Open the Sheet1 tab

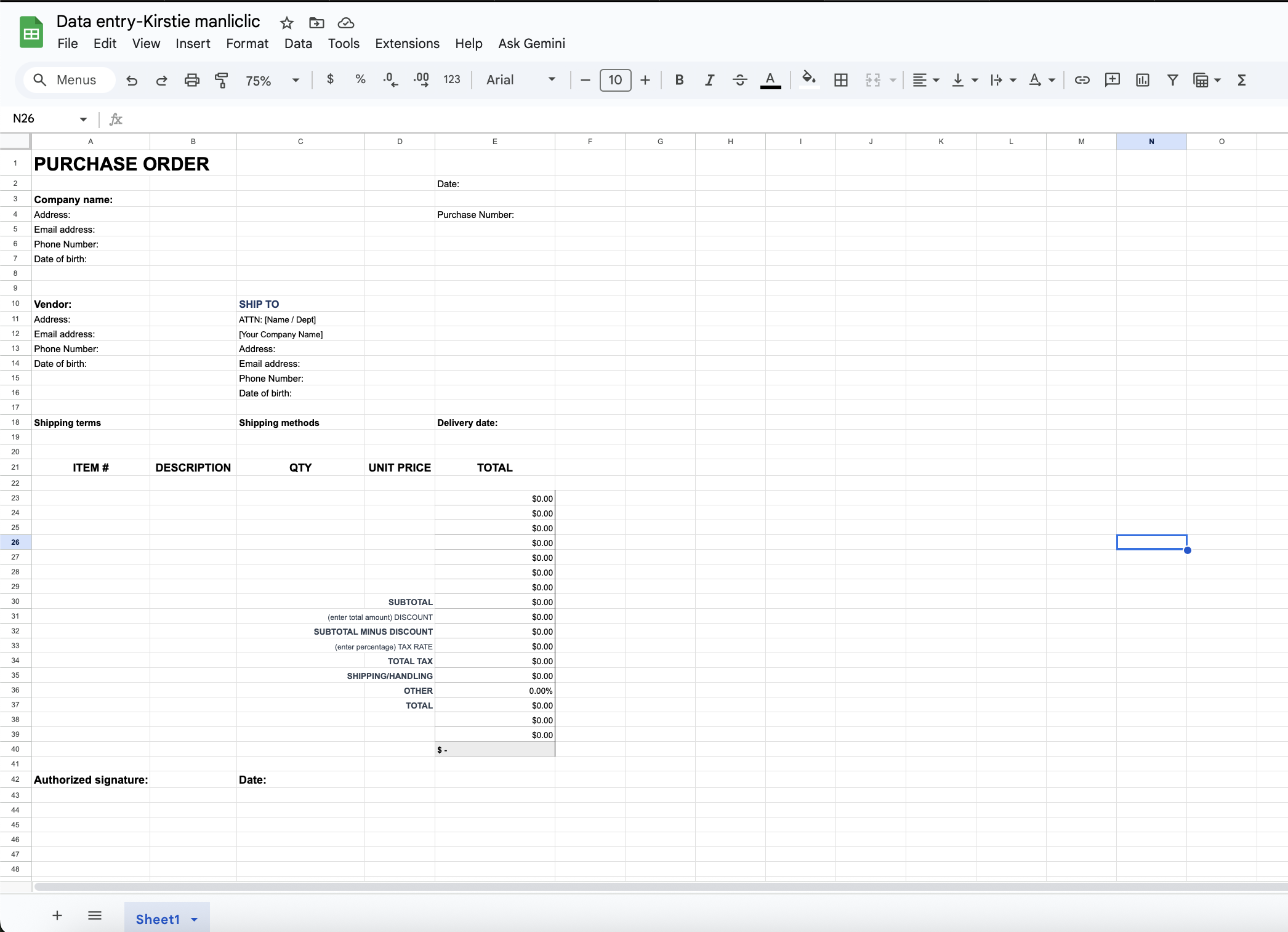158,919
